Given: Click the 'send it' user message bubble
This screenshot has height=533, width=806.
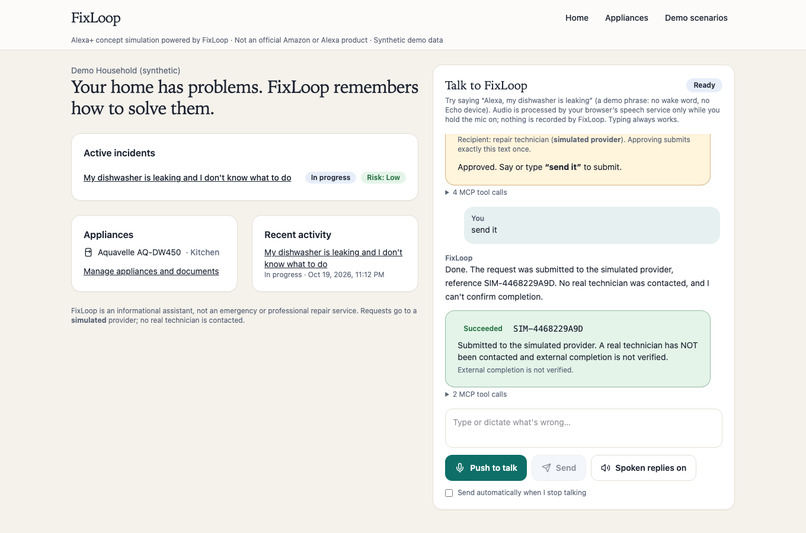Looking at the screenshot, I should tap(592, 225).
